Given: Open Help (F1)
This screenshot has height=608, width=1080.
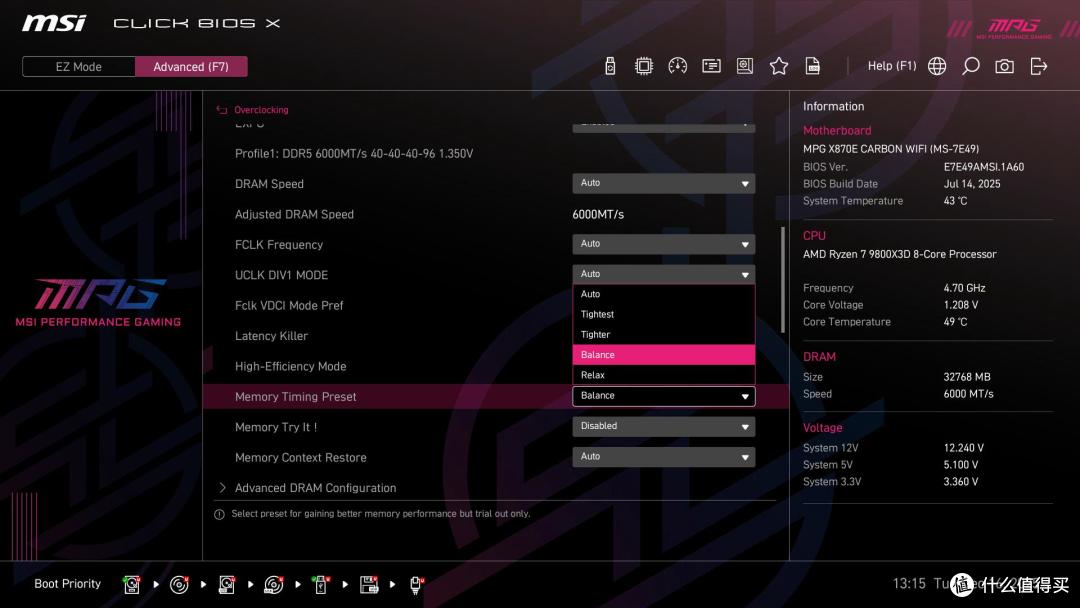Looking at the screenshot, I should click(x=892, y=66).
